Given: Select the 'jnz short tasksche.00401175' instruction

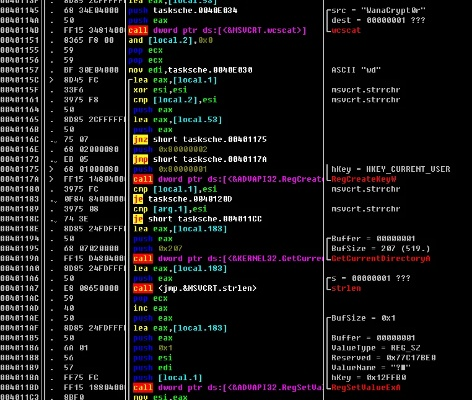Looking at the screenshot, I should point(200,139).
